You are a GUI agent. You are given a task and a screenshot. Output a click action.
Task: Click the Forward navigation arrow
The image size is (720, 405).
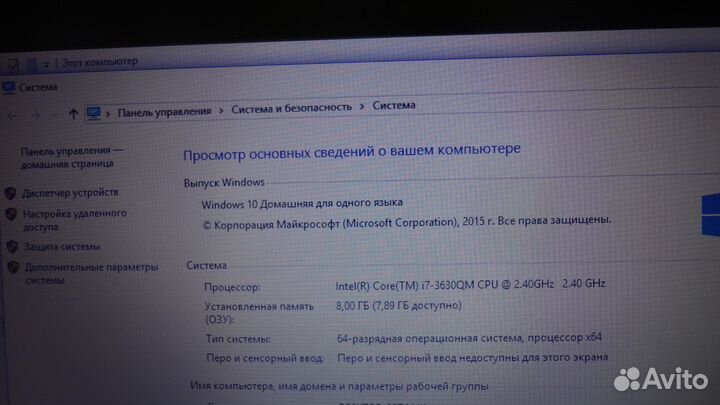click(35, 115)
